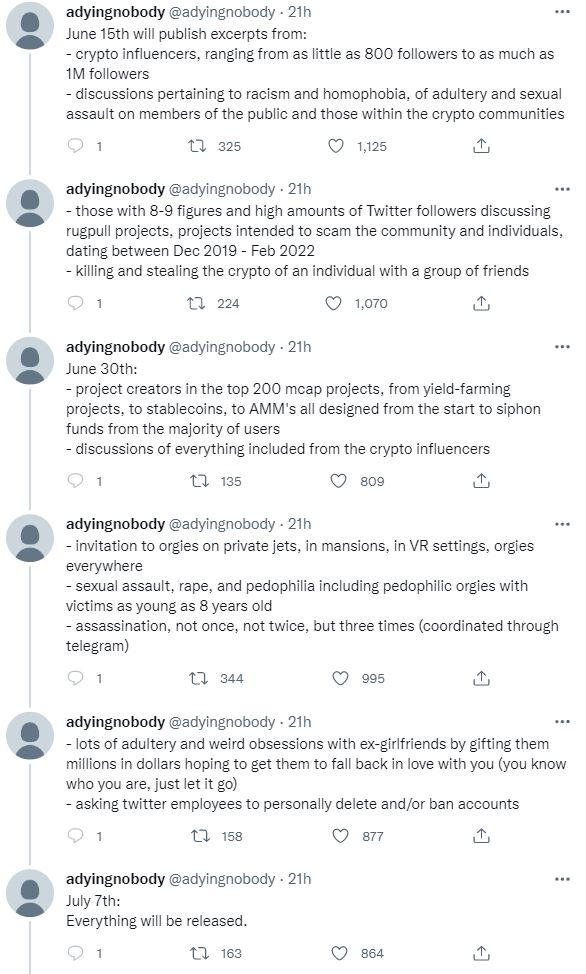Reply to the July 7th tweet

click(x=75, y=953)
